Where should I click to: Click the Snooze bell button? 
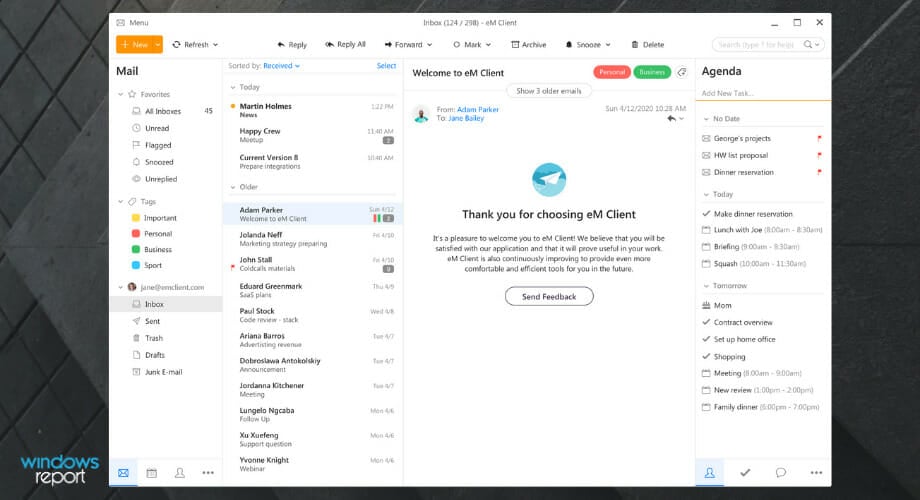tap(583, 45)
